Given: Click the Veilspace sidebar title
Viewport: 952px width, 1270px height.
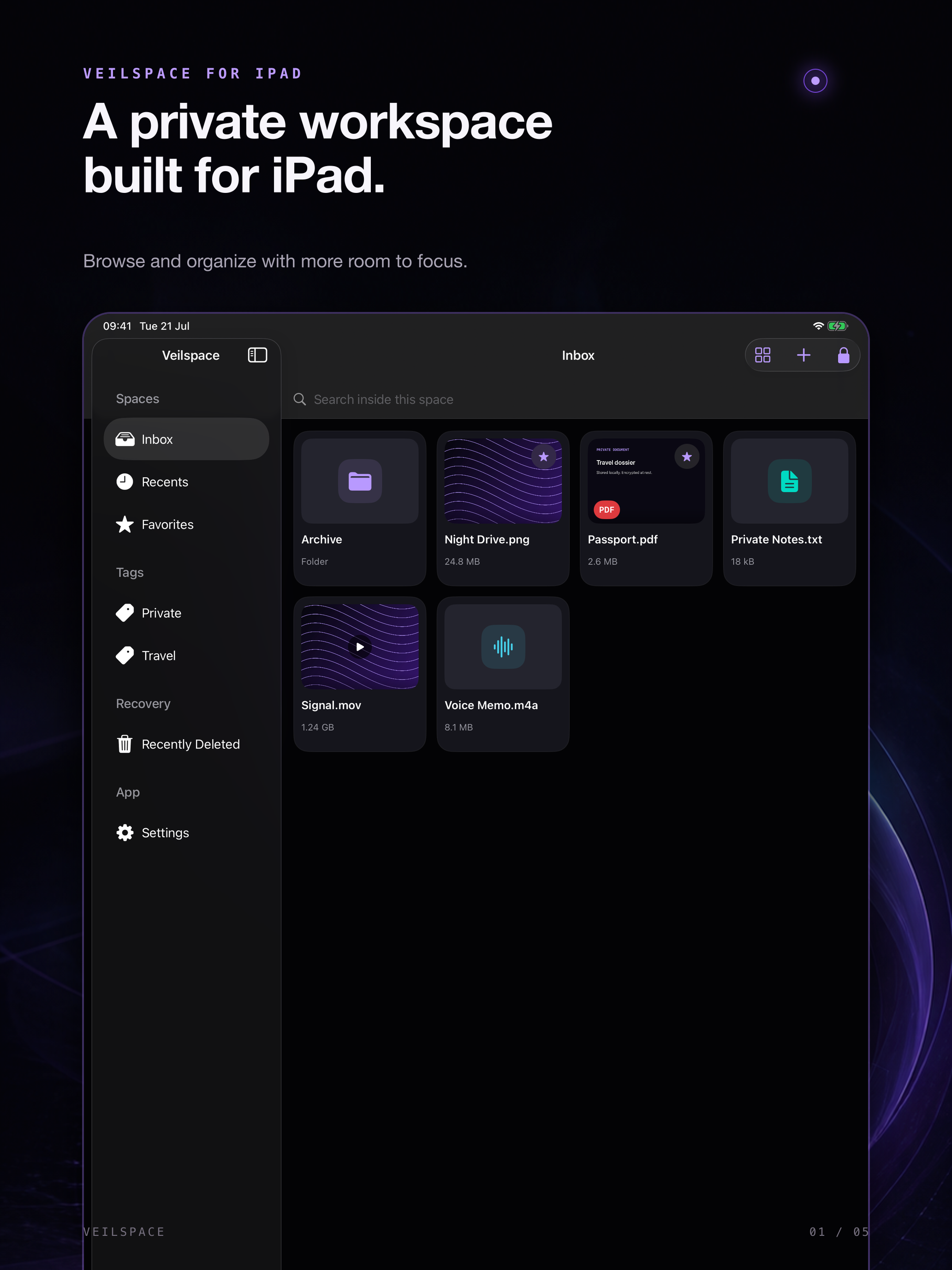Looking at the screenshot, I should (190, 355).
